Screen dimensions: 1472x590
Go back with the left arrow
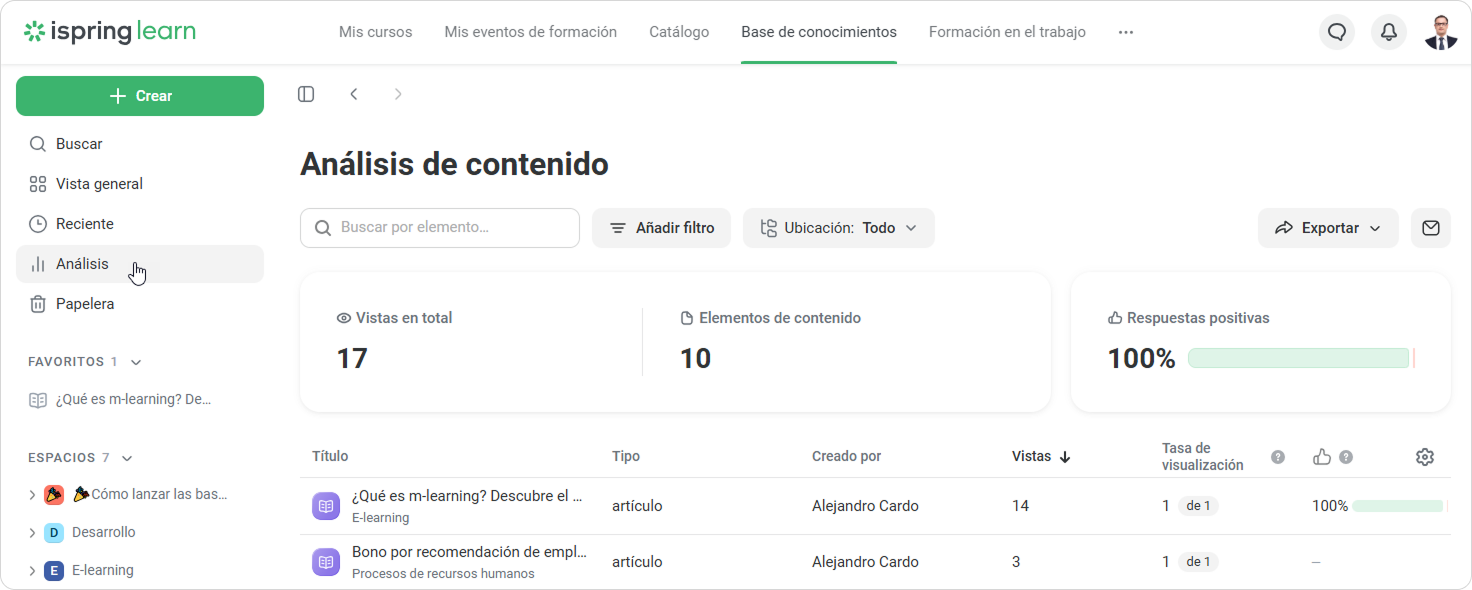354,94
